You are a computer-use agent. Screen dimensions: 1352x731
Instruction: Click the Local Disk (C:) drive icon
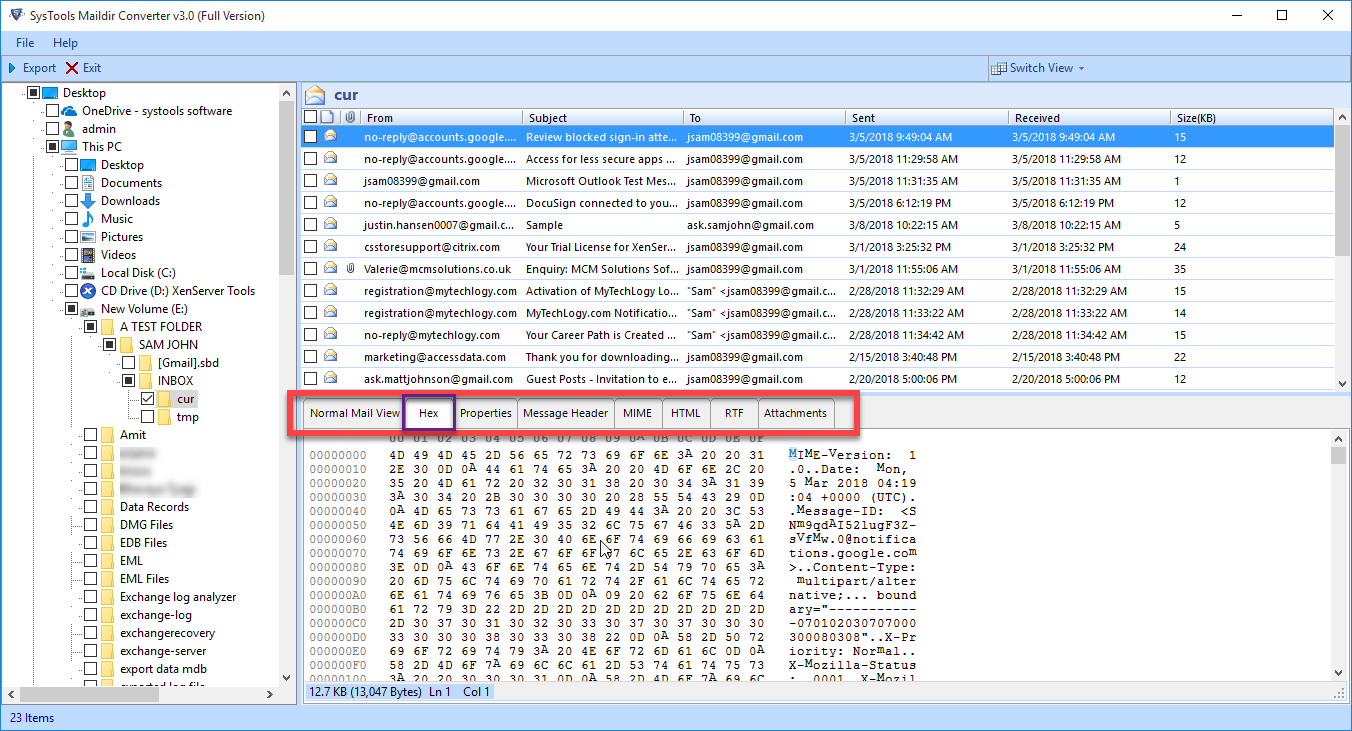[88, 273]
